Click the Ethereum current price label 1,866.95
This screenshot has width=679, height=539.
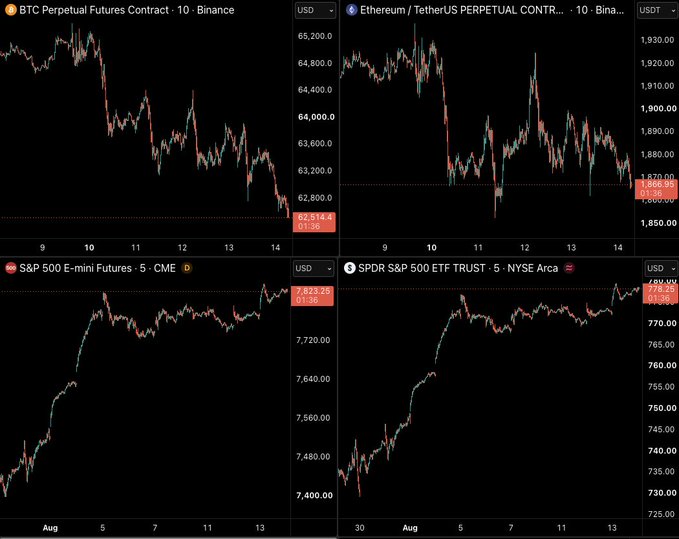(x=656, y=189)
